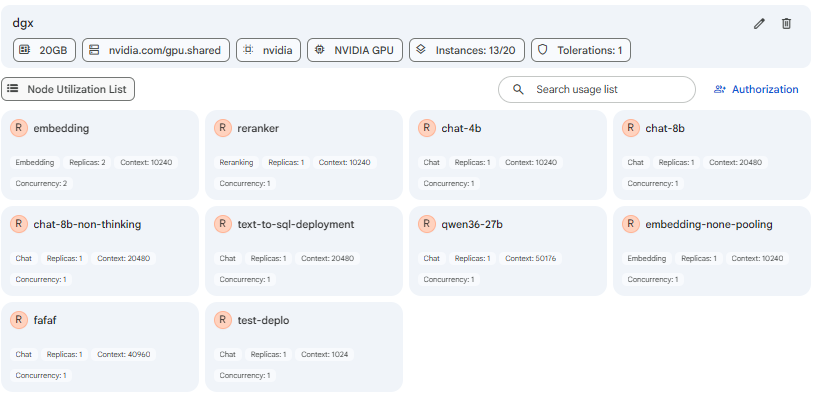Click the nvidia.com/gpu.shared chip
The height and width of the screenshot is (403, 819).
156,50
